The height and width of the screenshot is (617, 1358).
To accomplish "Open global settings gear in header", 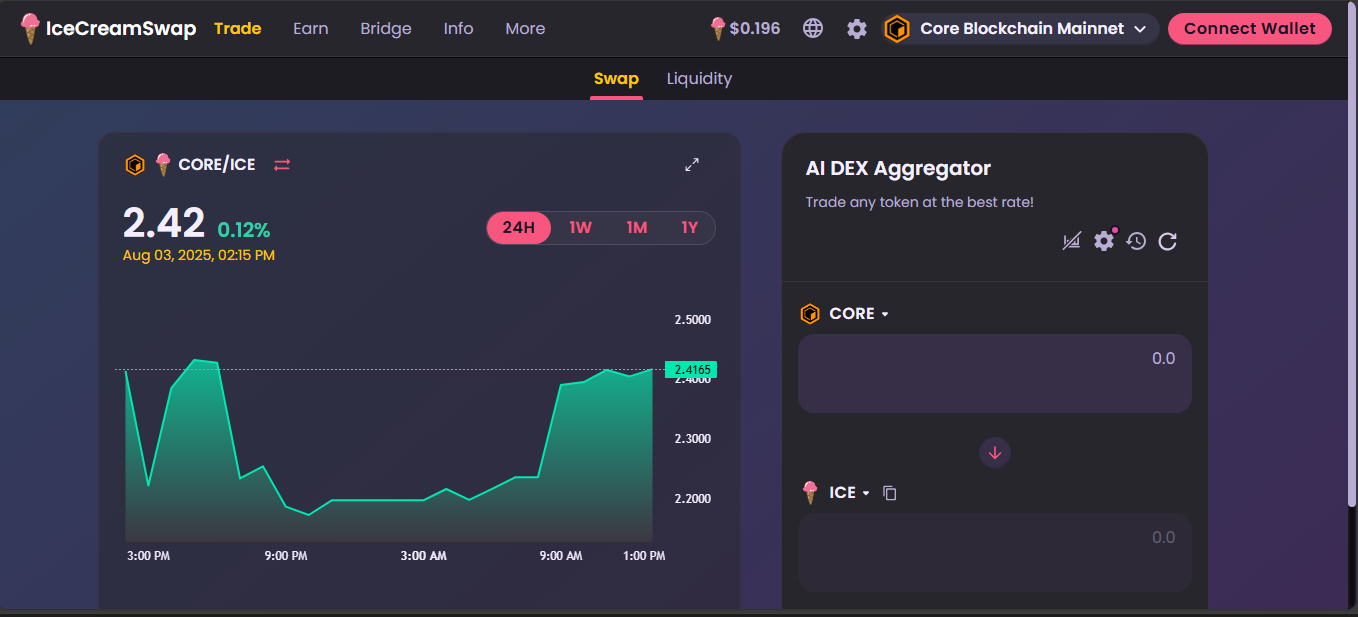I will 857,28.
